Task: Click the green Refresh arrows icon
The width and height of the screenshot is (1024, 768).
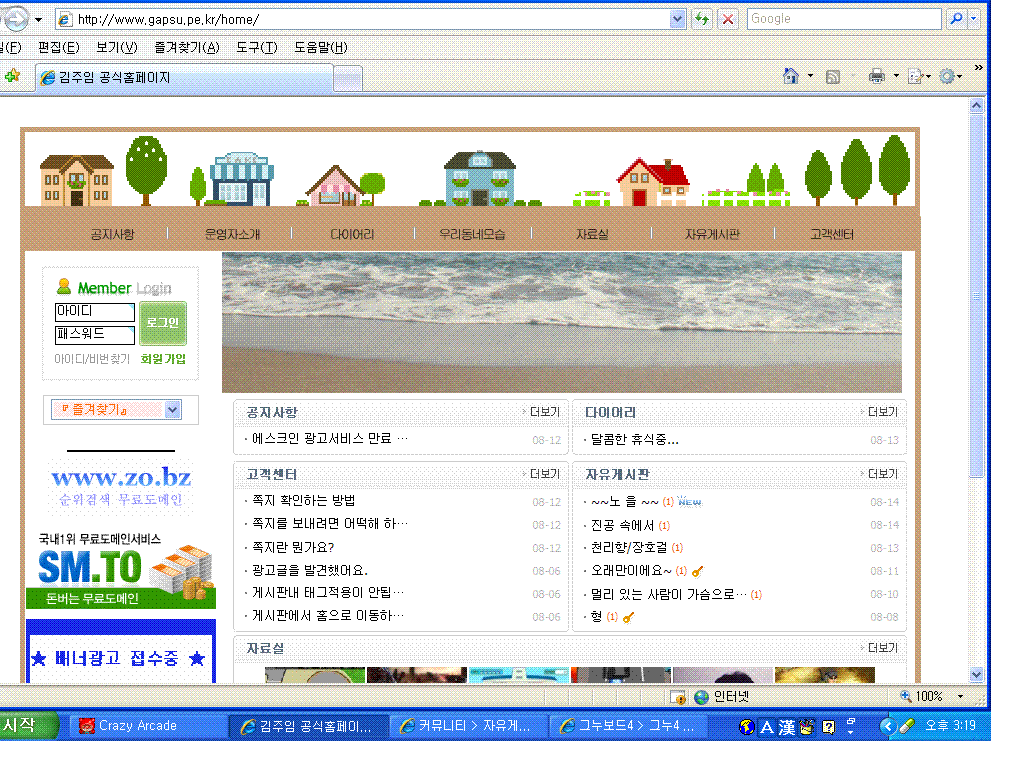Action: [702, 19]
